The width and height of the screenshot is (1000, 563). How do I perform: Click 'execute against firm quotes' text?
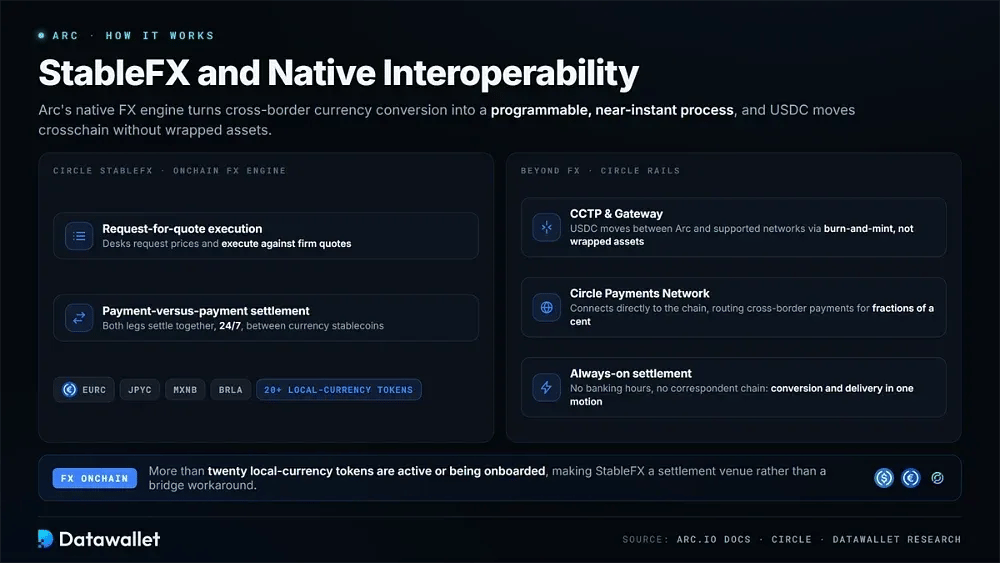pos(286,244)
